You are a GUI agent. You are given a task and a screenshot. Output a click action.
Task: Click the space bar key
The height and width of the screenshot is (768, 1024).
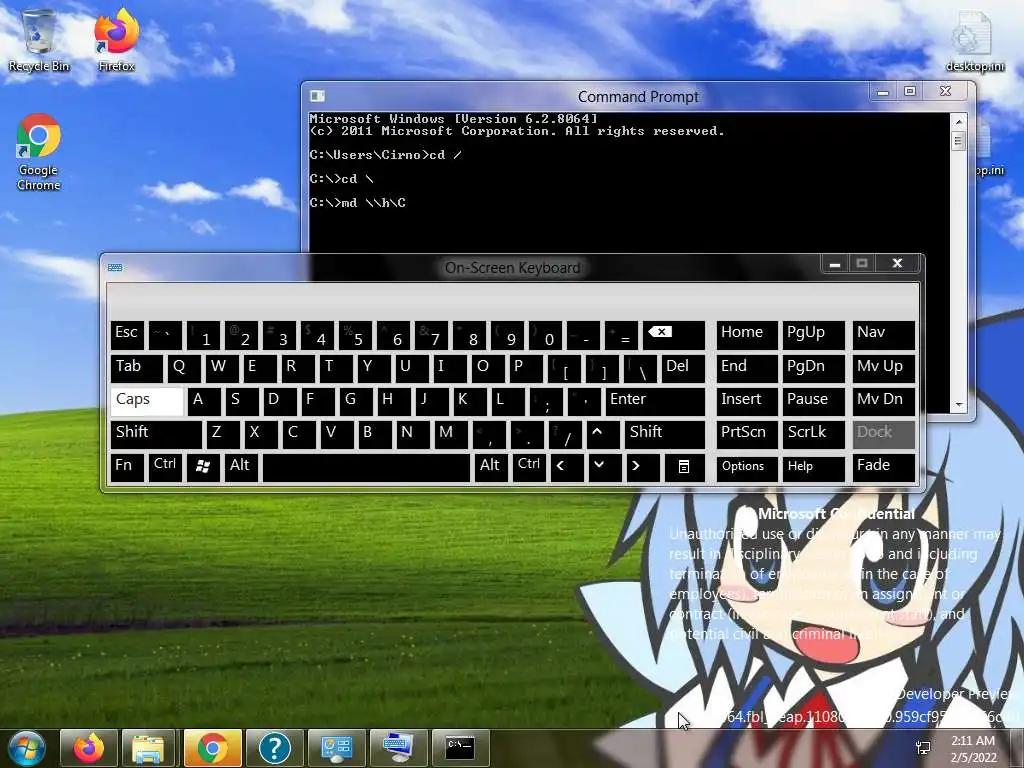point(366,468)
